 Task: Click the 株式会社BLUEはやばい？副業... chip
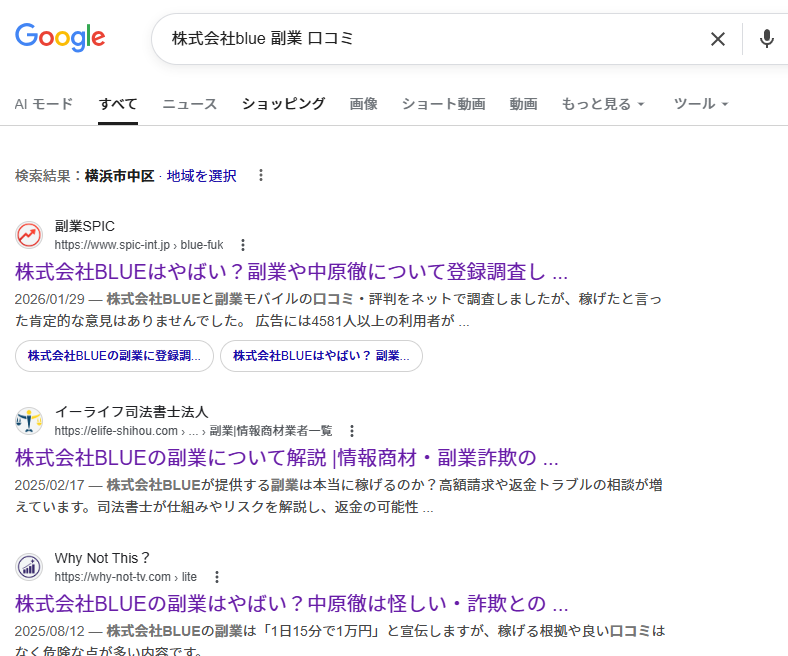(321, 356)
